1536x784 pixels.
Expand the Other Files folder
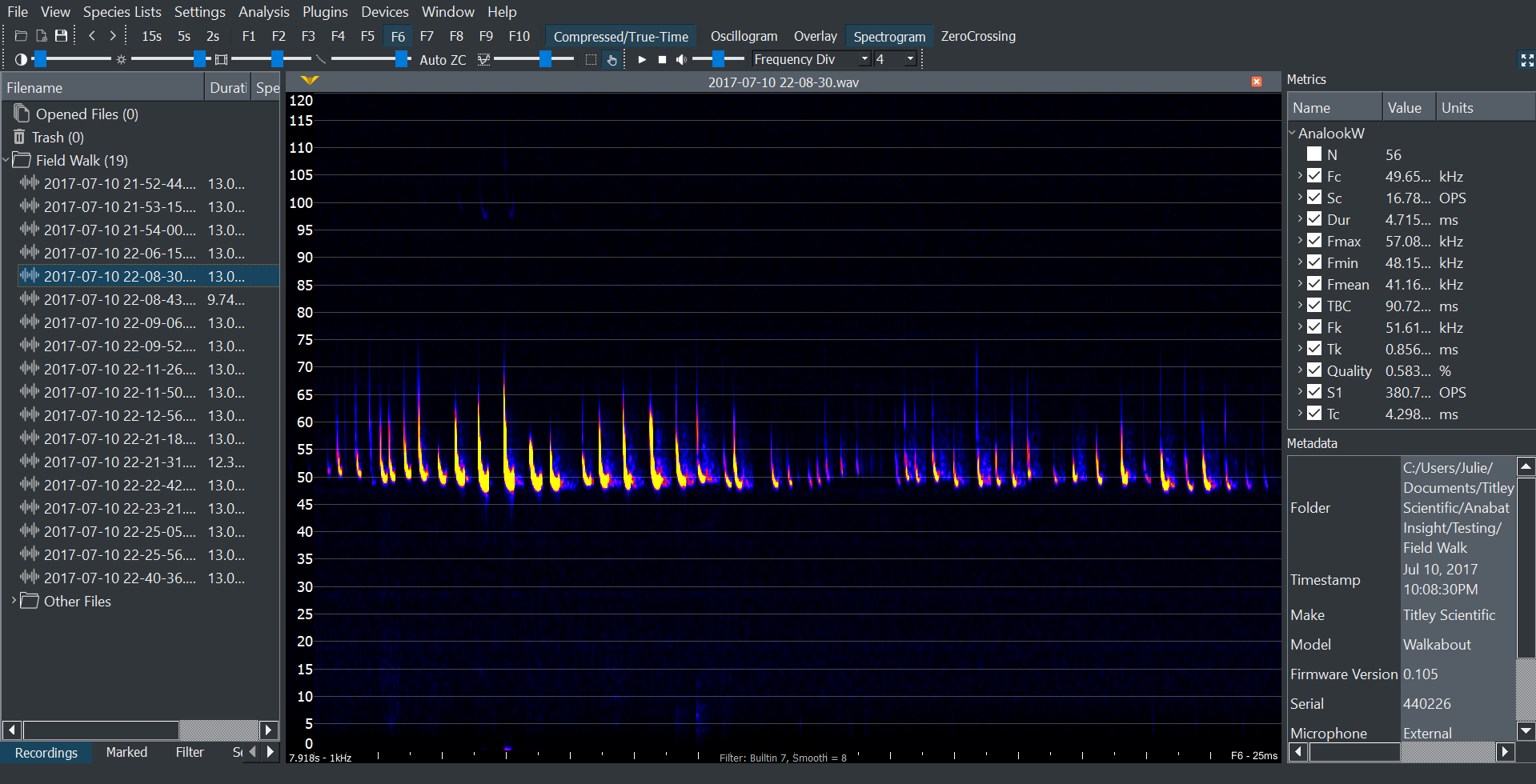tap(14, 600)
